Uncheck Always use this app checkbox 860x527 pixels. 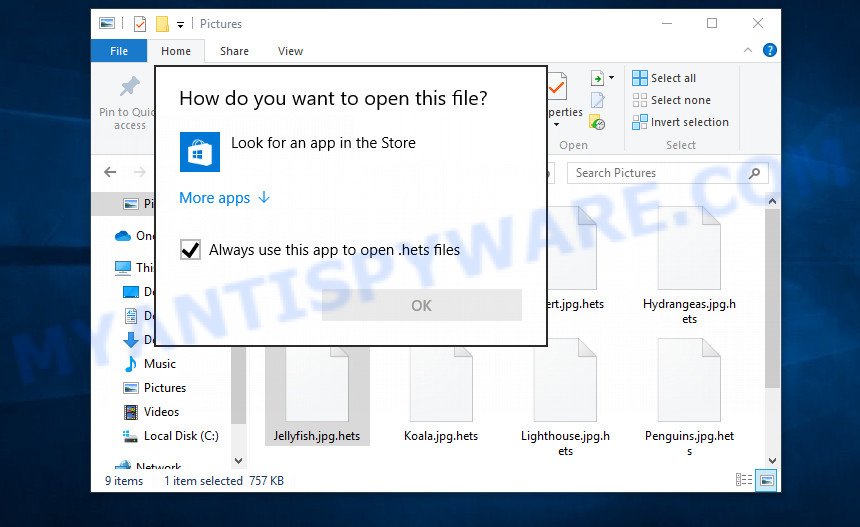click(x=190, y=250)
